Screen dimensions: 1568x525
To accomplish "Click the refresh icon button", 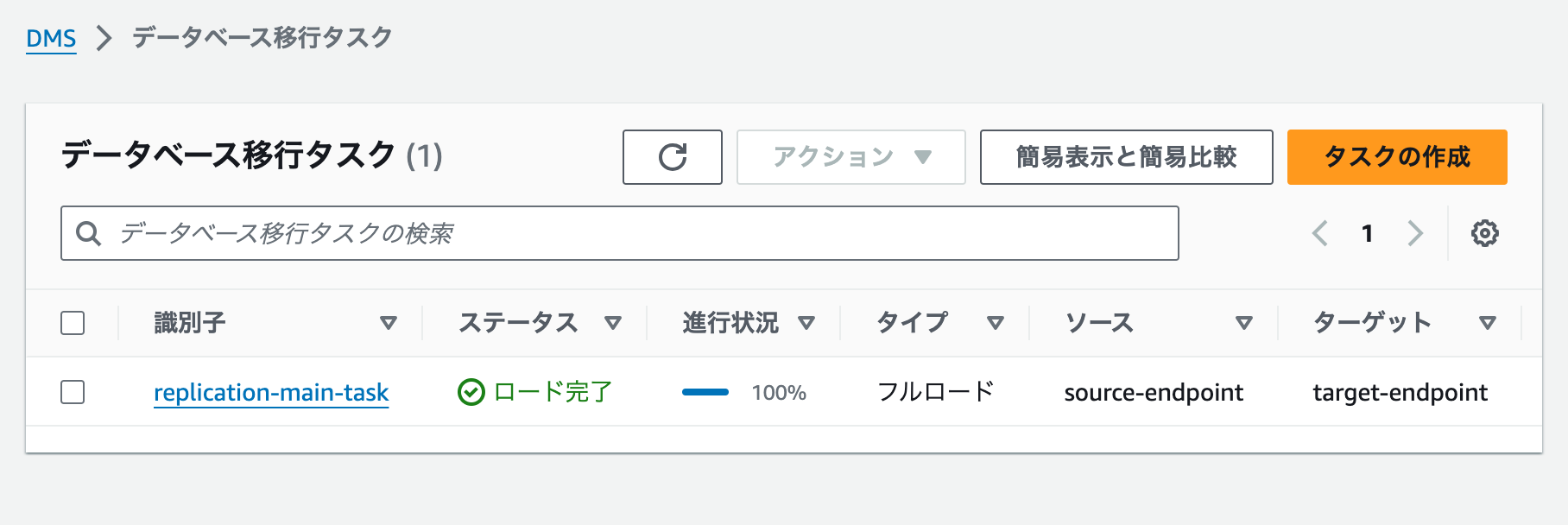I will pos(672,157).
